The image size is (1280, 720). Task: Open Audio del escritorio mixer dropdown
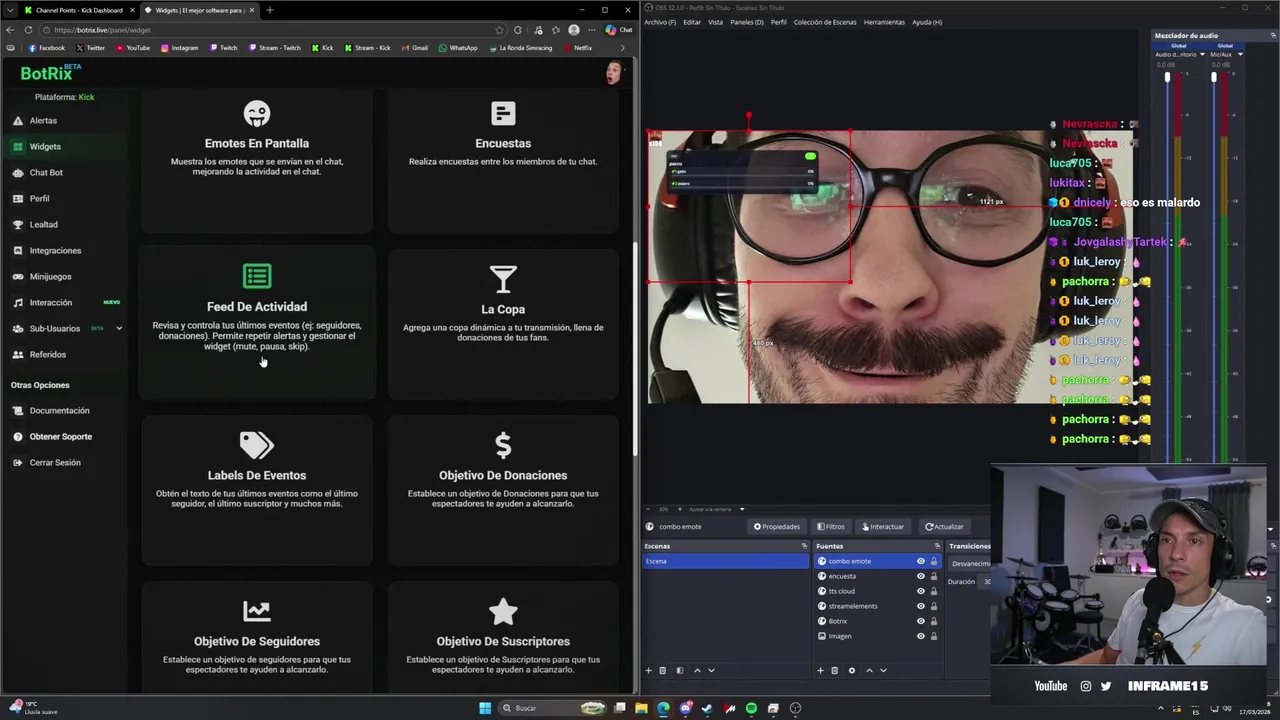point(1202,54)
